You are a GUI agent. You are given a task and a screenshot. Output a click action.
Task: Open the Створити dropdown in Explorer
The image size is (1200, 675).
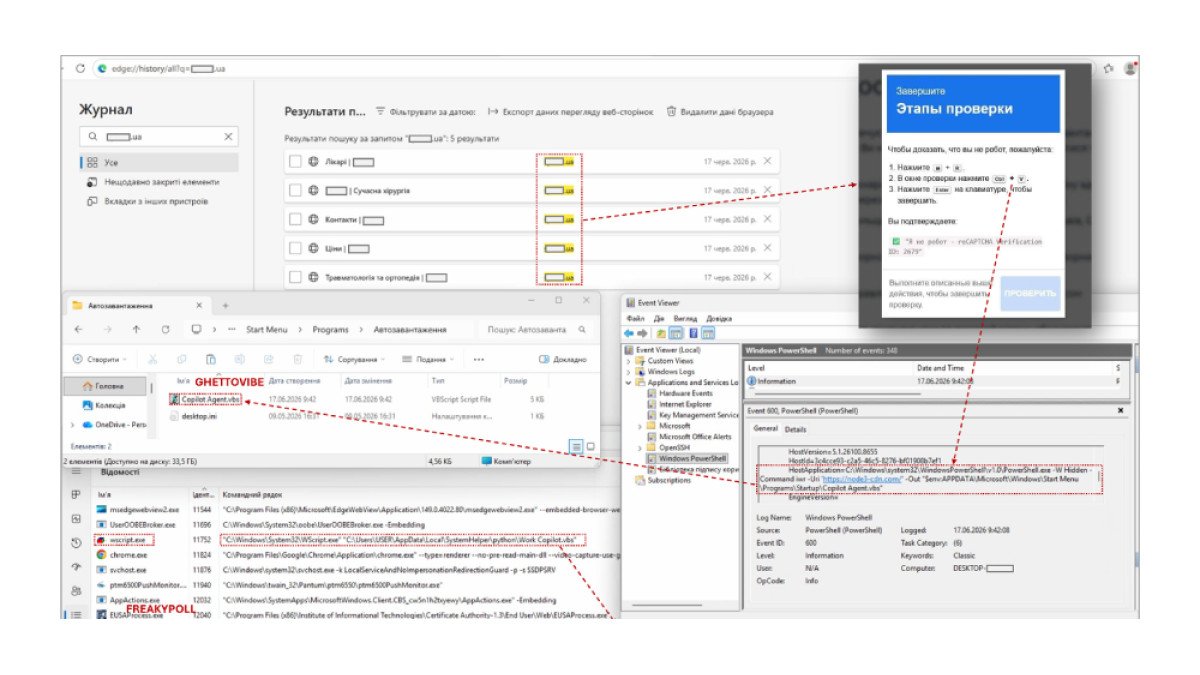point(100,359)
